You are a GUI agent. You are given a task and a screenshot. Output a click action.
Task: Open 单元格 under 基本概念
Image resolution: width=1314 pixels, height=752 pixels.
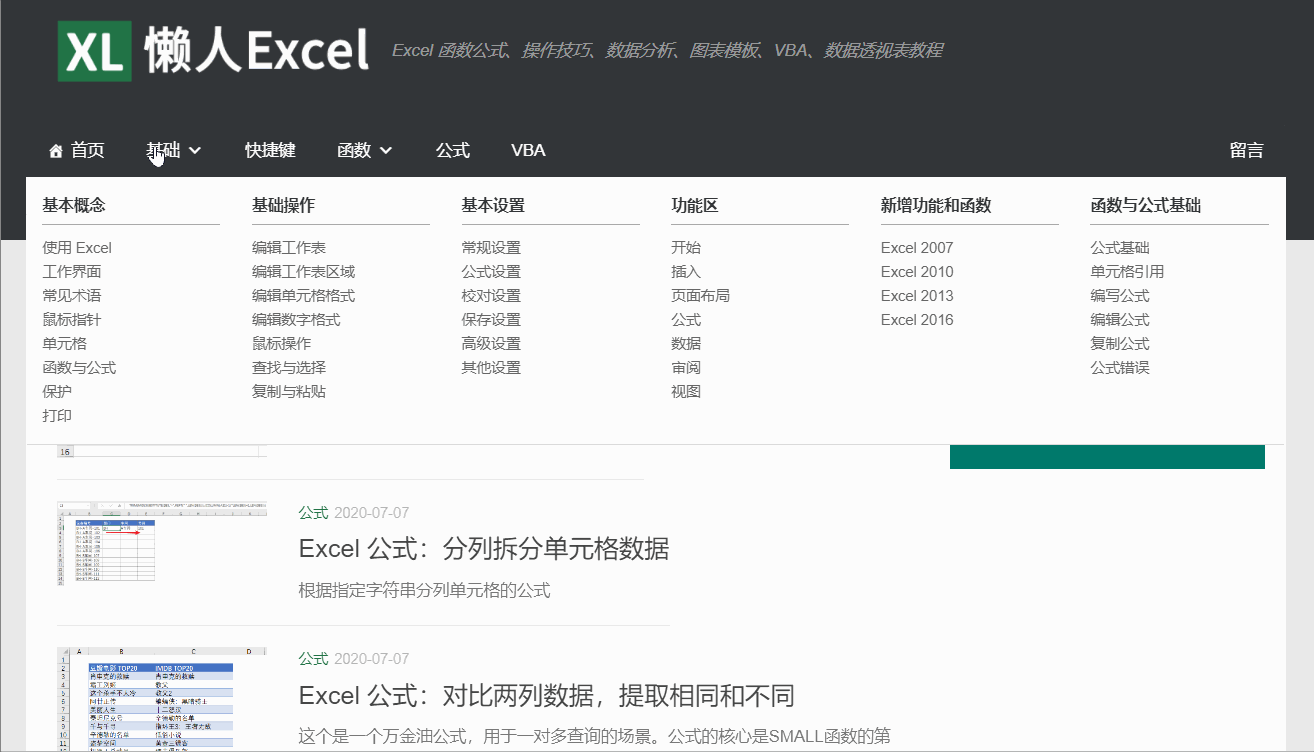coord(65,344)
